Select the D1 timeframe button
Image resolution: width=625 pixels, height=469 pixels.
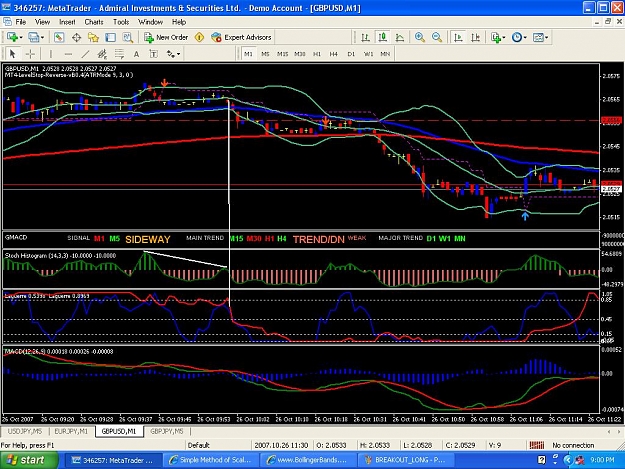click(351, 54)
